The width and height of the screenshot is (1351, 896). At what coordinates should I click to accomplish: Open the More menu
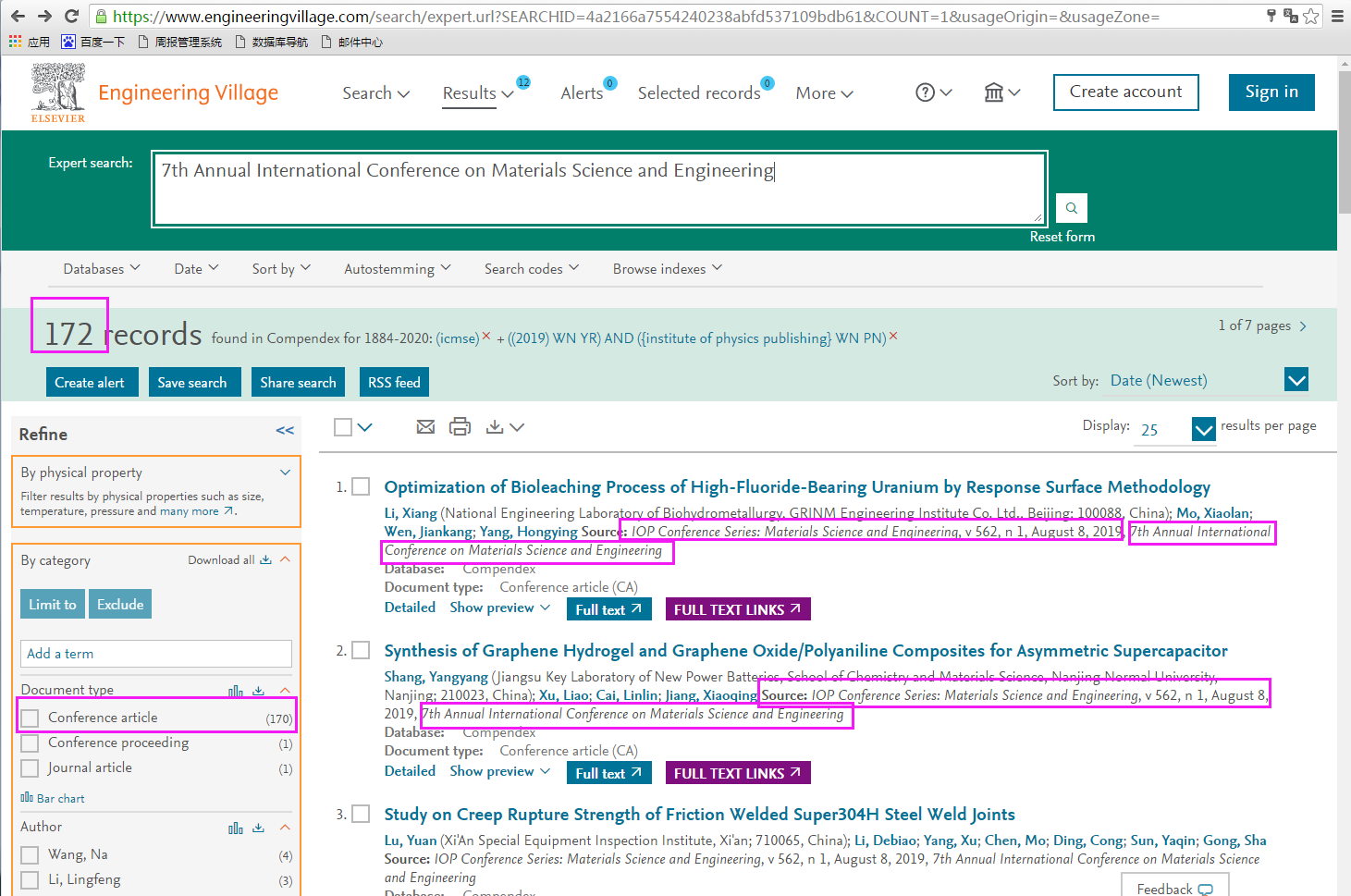[x=824, y=92]
